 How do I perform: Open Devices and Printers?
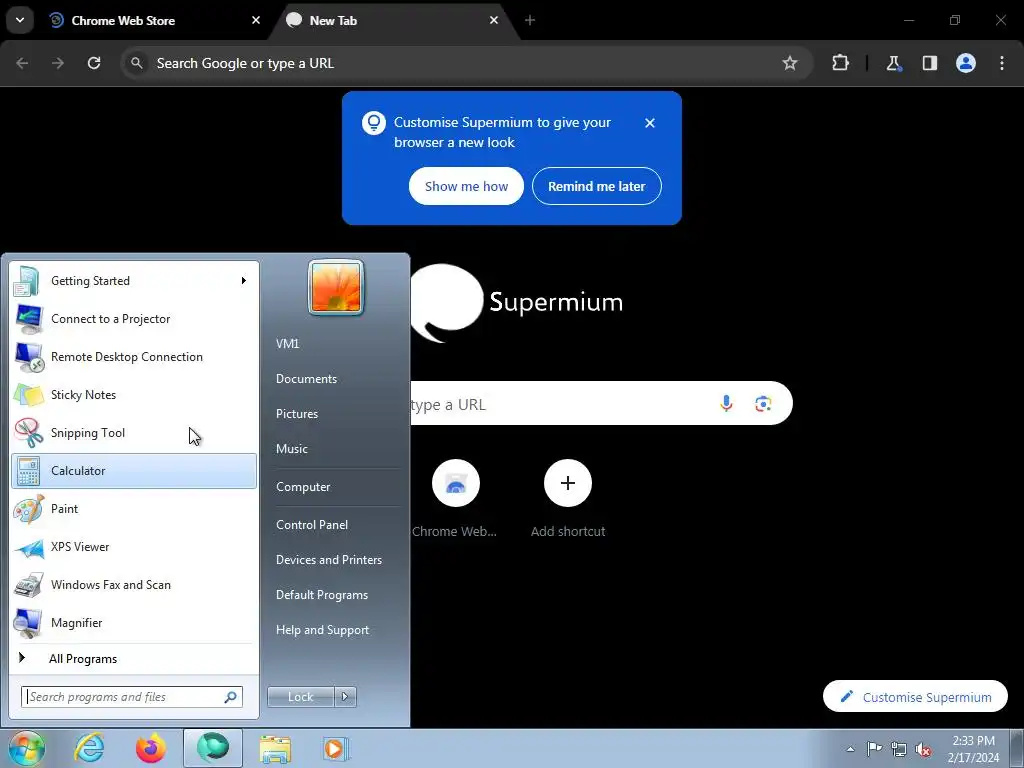tap(328, 560)
